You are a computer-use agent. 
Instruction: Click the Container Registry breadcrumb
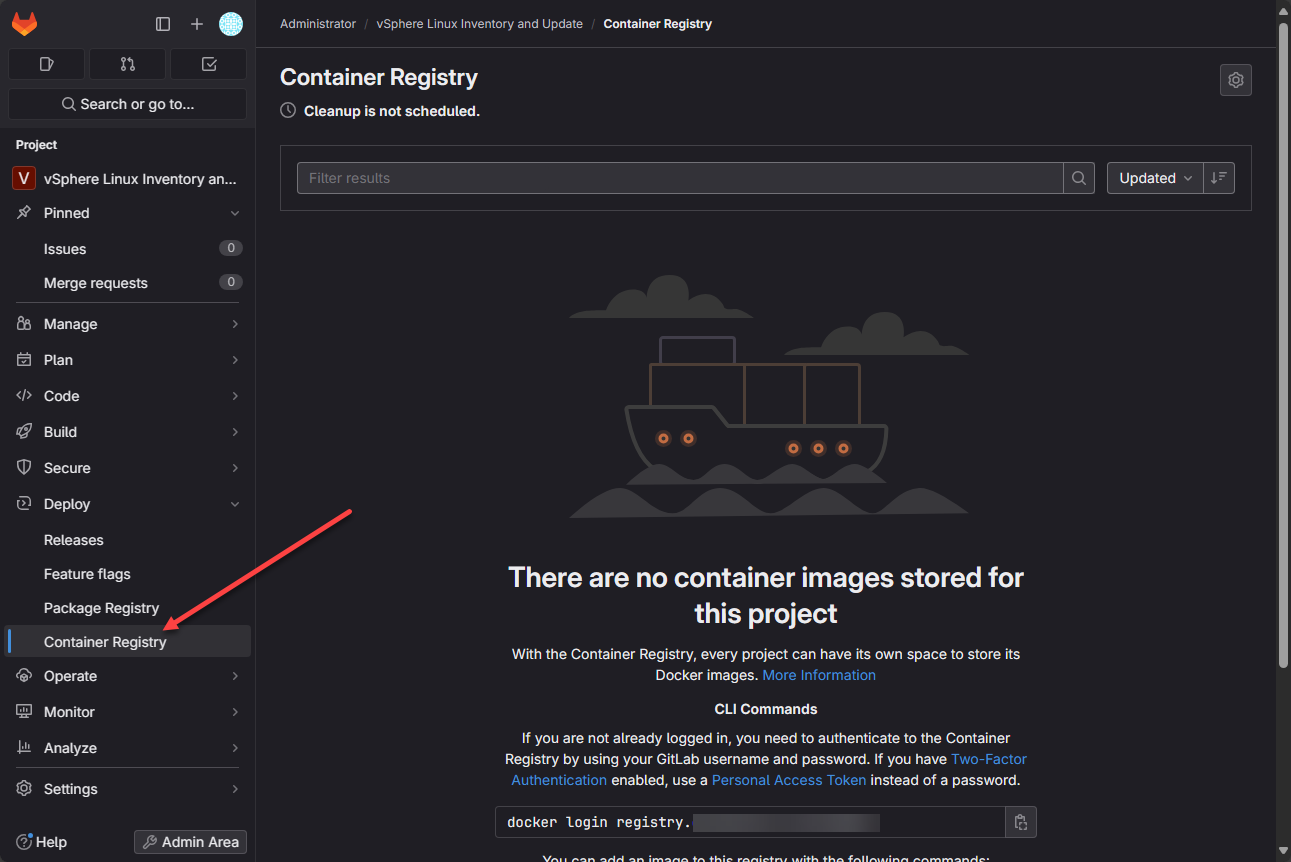click(x=658, y=24)
